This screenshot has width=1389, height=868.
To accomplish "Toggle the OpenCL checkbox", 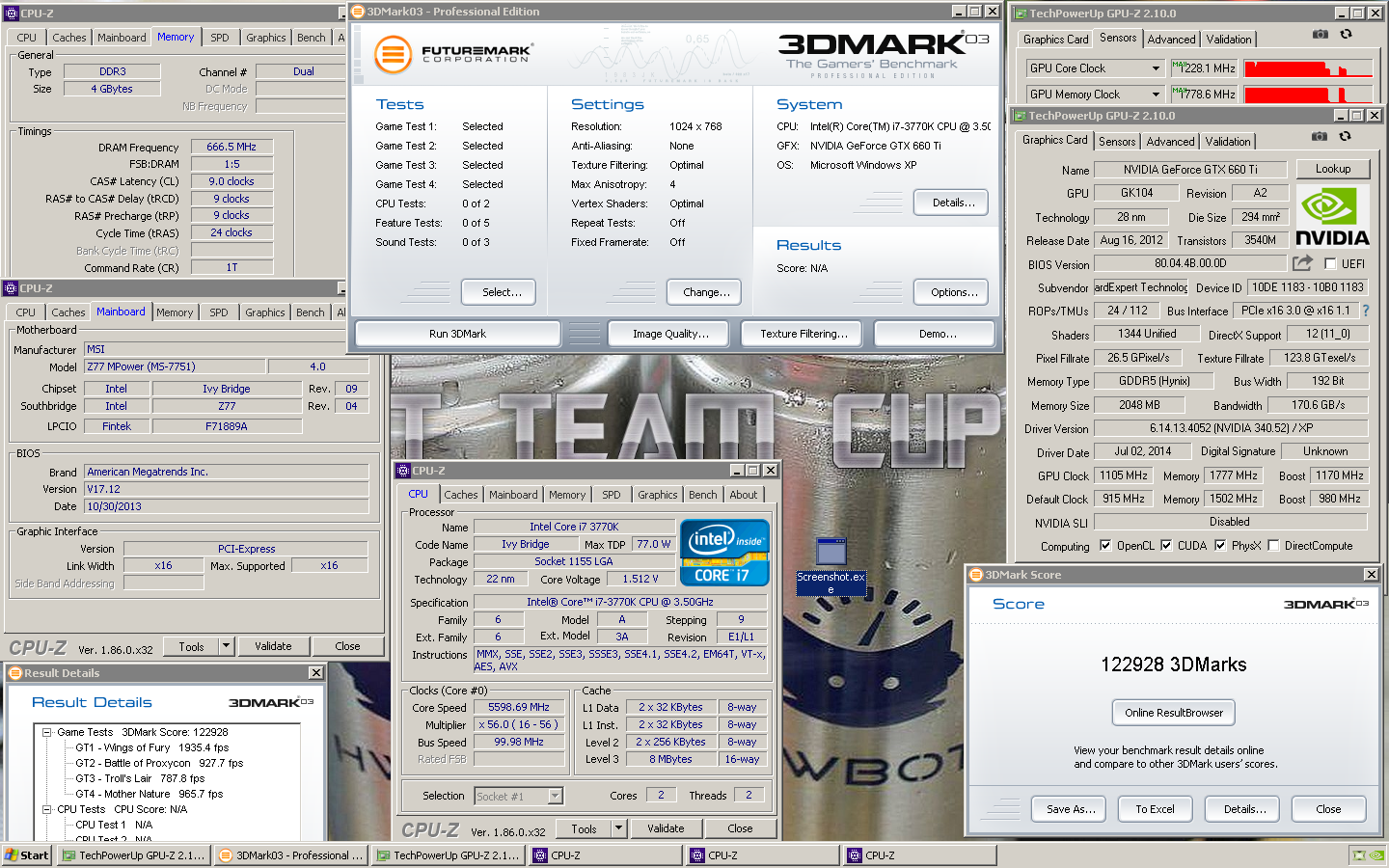I will click(1104, 545).
